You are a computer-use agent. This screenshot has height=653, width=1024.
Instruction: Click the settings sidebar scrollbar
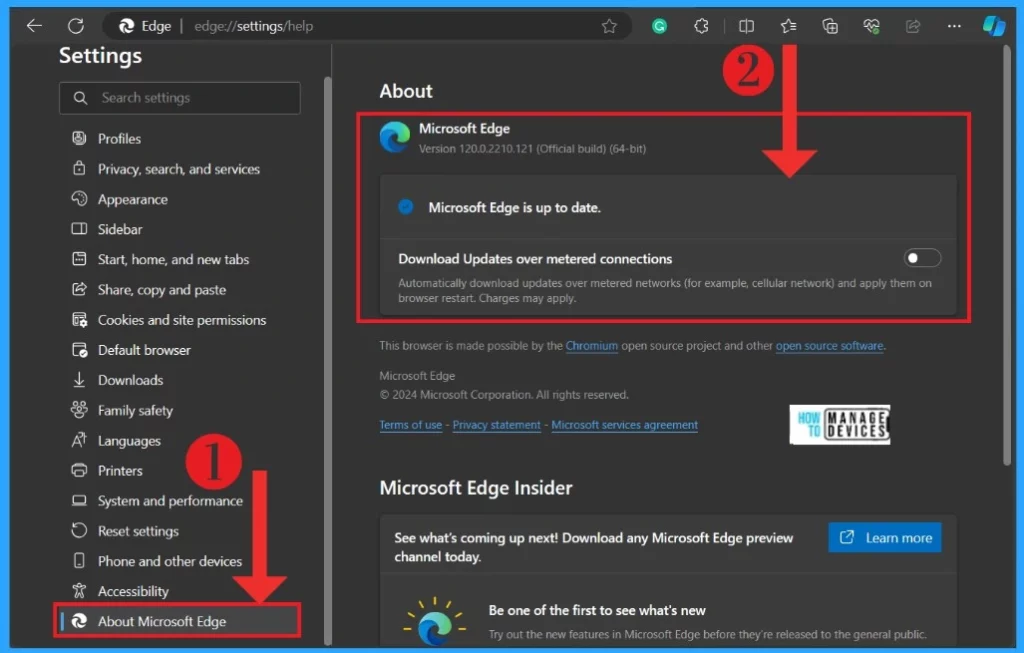pos(328,359)
